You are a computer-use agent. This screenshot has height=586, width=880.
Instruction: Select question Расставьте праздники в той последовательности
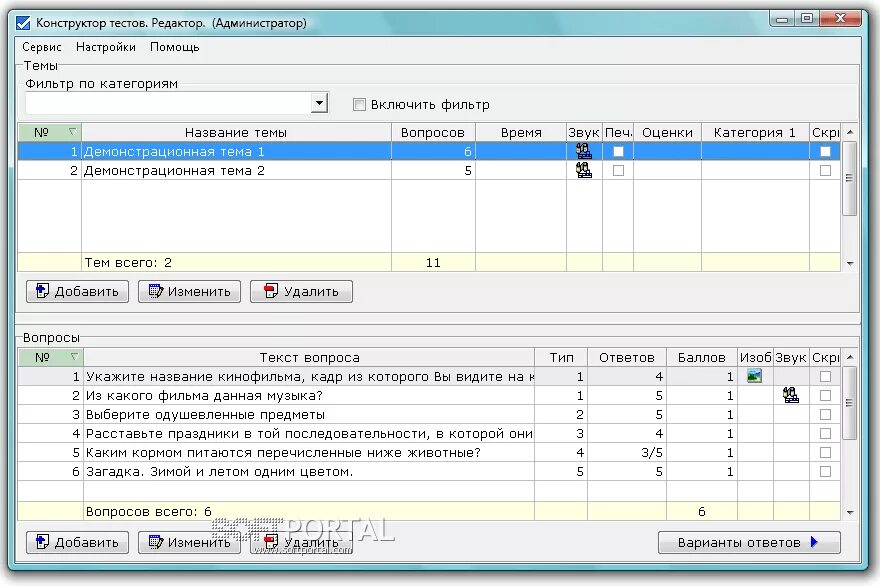point(429,433)
